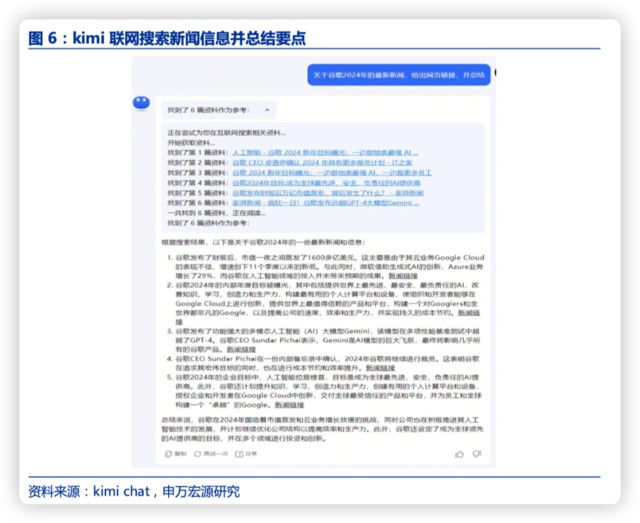Click the blue user message '关于谷歌2024年的最新新闻'

(399, 75)
